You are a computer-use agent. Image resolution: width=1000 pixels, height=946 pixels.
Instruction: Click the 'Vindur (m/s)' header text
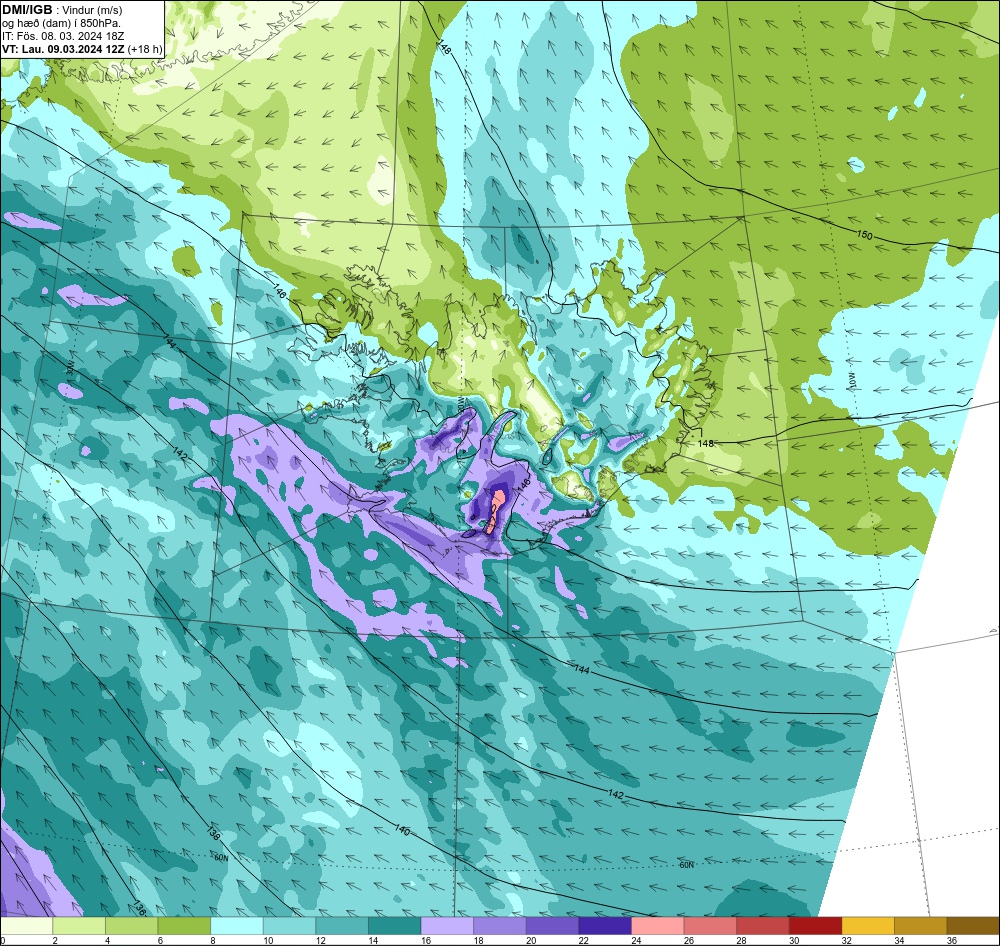[93, 10]
